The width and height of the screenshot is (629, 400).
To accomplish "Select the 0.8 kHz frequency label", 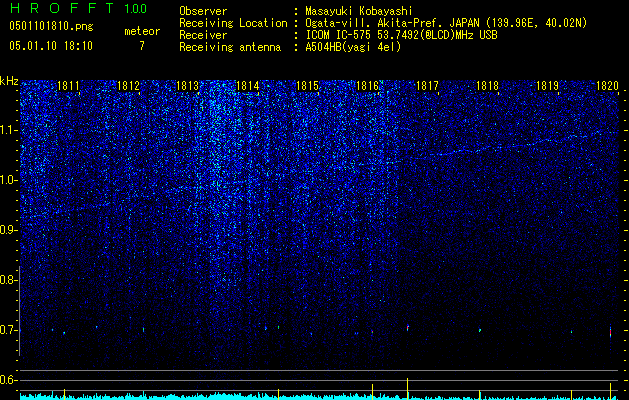I will click(x=9, y=280).
